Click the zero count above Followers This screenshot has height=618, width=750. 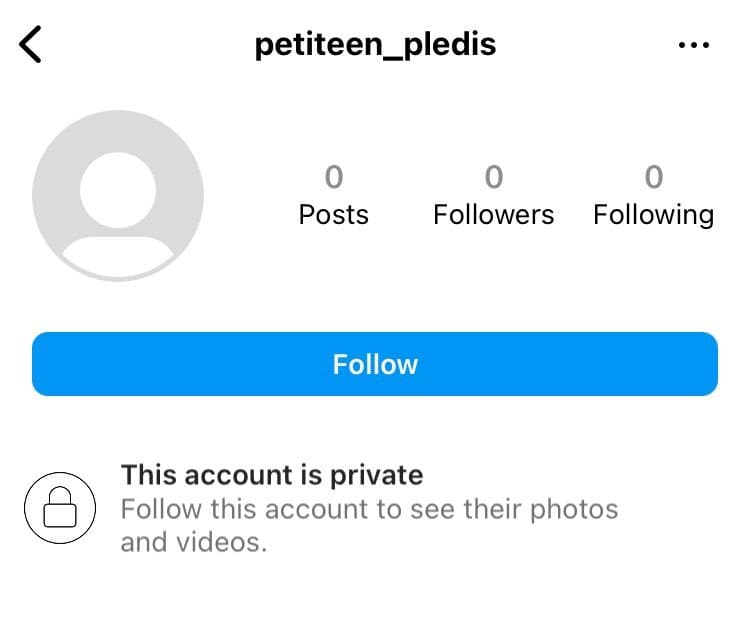click(x=494, y=177)
